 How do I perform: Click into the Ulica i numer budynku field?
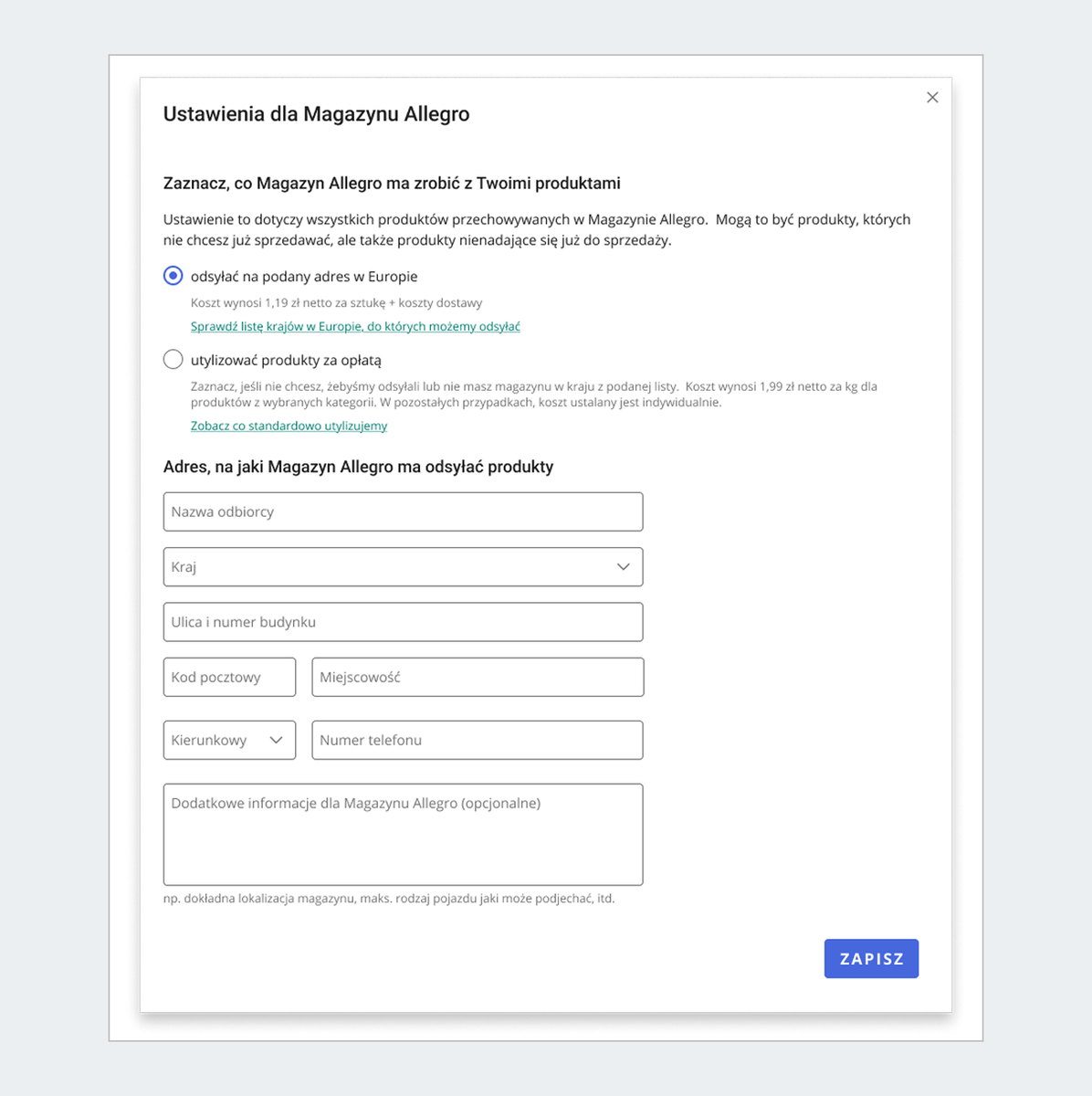[403, 622]
